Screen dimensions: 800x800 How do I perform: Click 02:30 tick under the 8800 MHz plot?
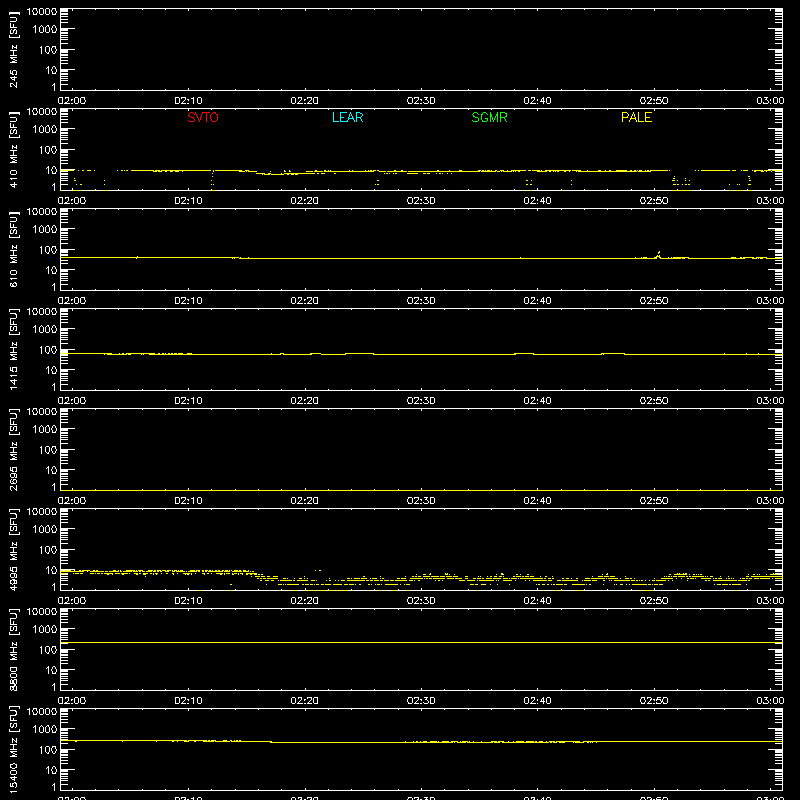[421, 701]
